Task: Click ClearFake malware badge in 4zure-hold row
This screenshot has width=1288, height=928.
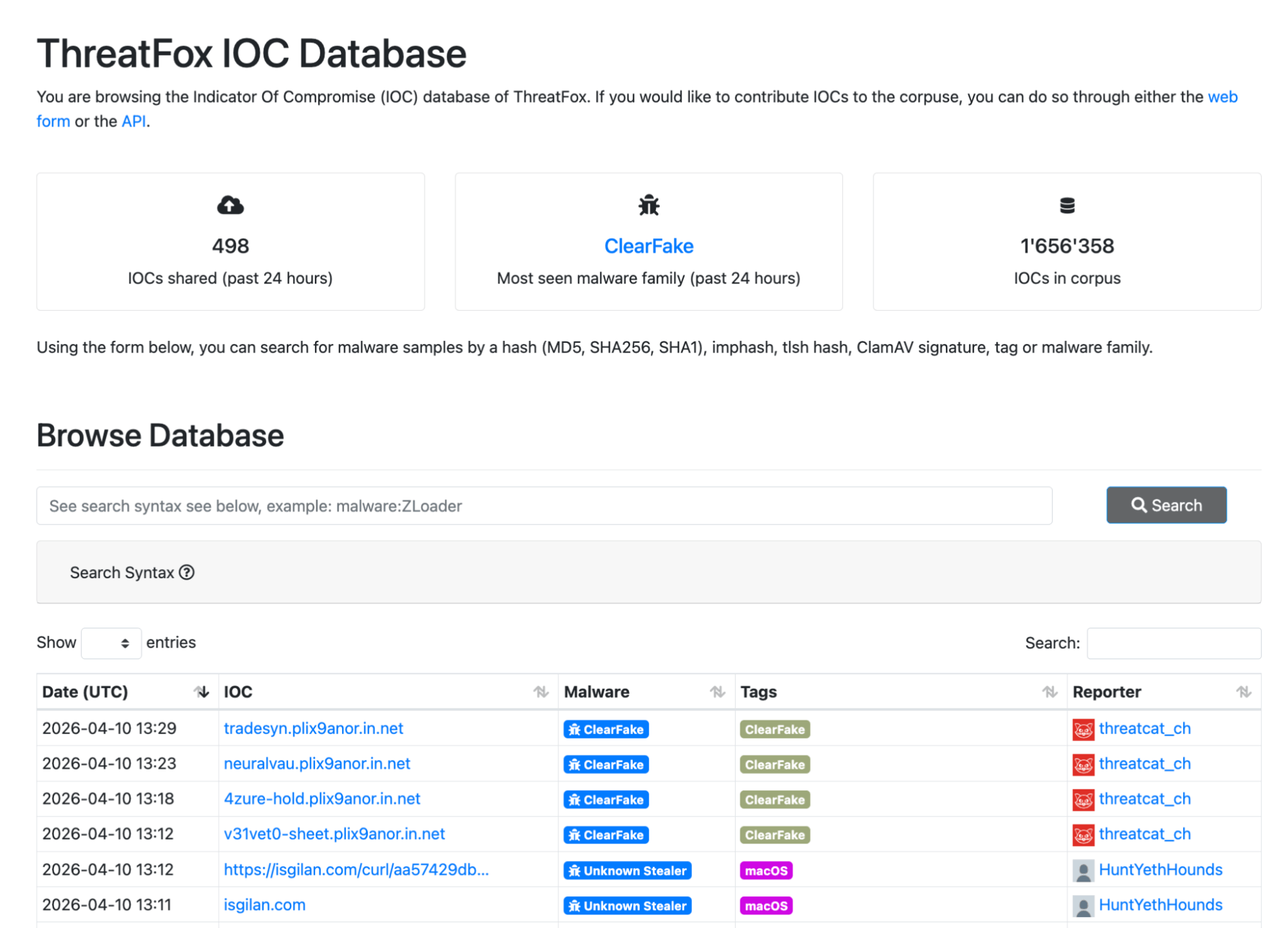Action: [x=606, y=799]
